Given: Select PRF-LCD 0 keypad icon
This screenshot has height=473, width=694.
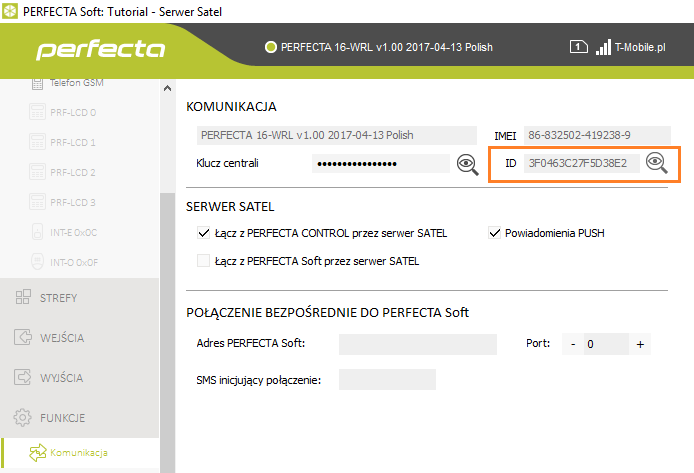Looking at the screenshot, I should [x=37, y=112].
